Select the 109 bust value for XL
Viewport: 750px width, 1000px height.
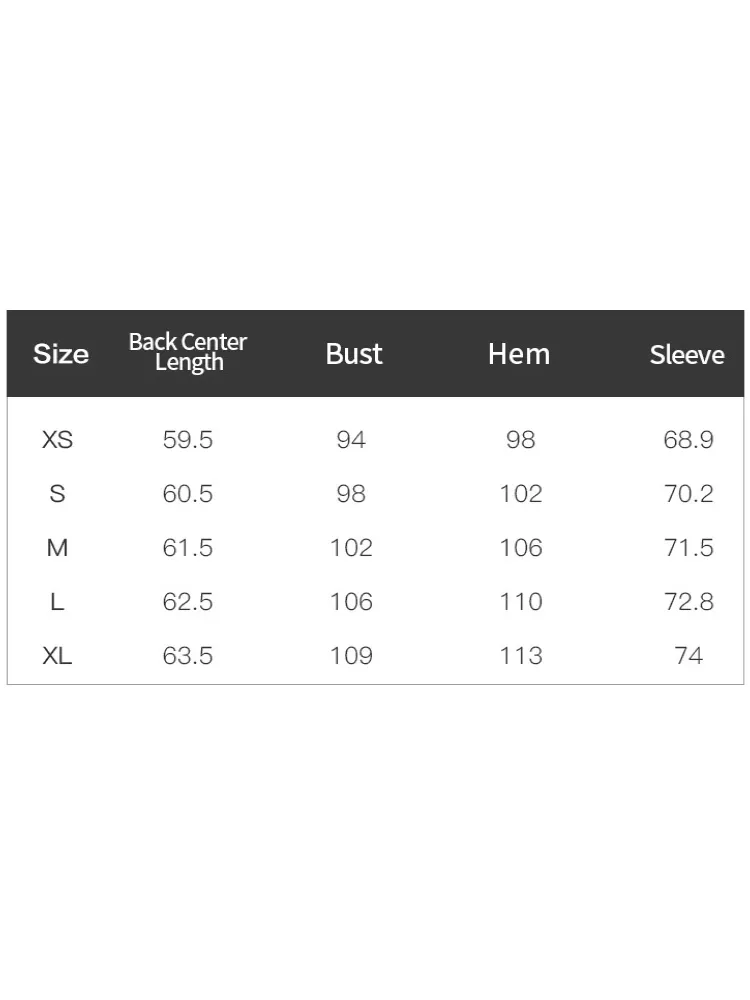click(x=351, y=656)
